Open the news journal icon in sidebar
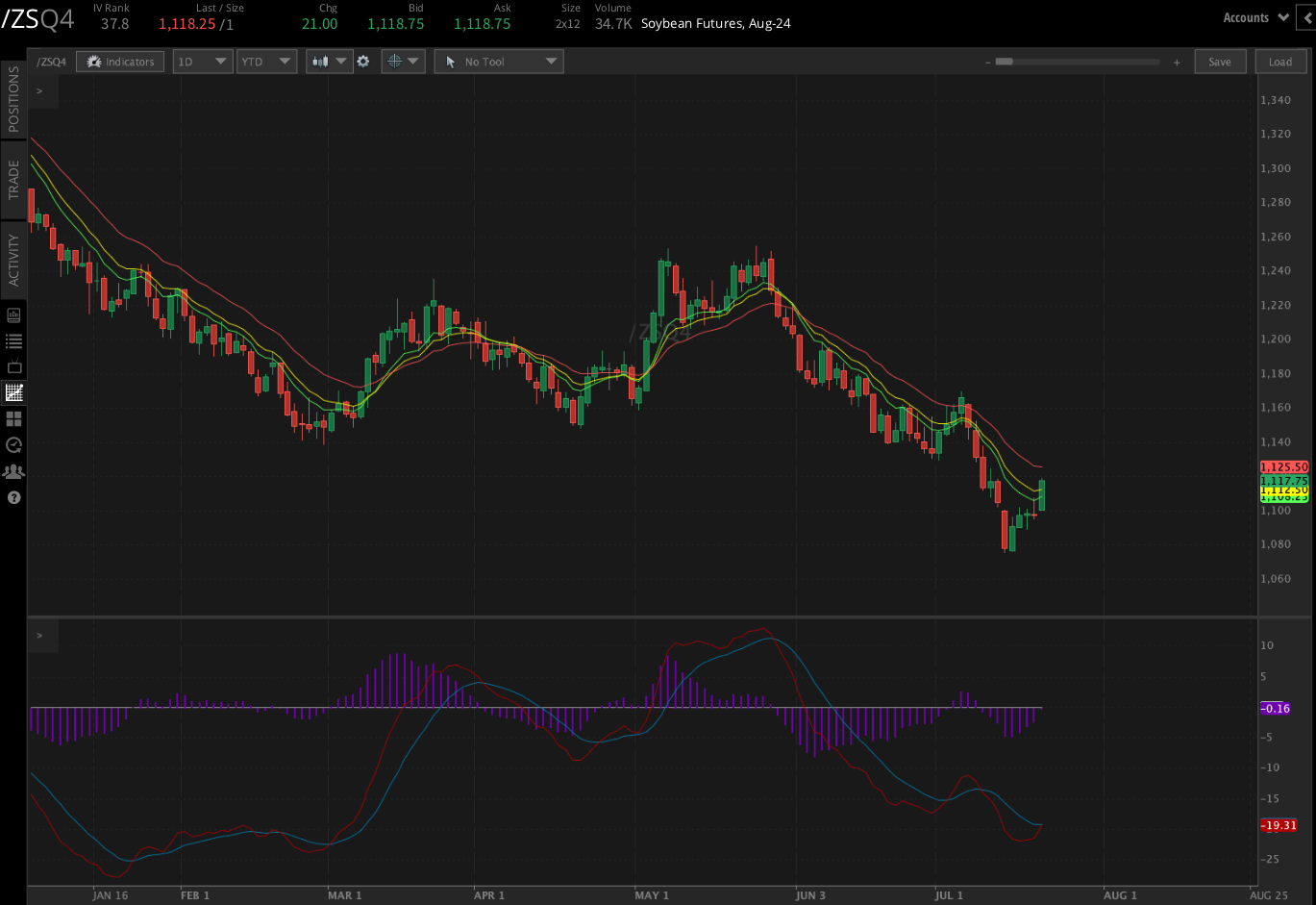The height and width of the screenshot is (905, 1316). click(x=13, y=314)
